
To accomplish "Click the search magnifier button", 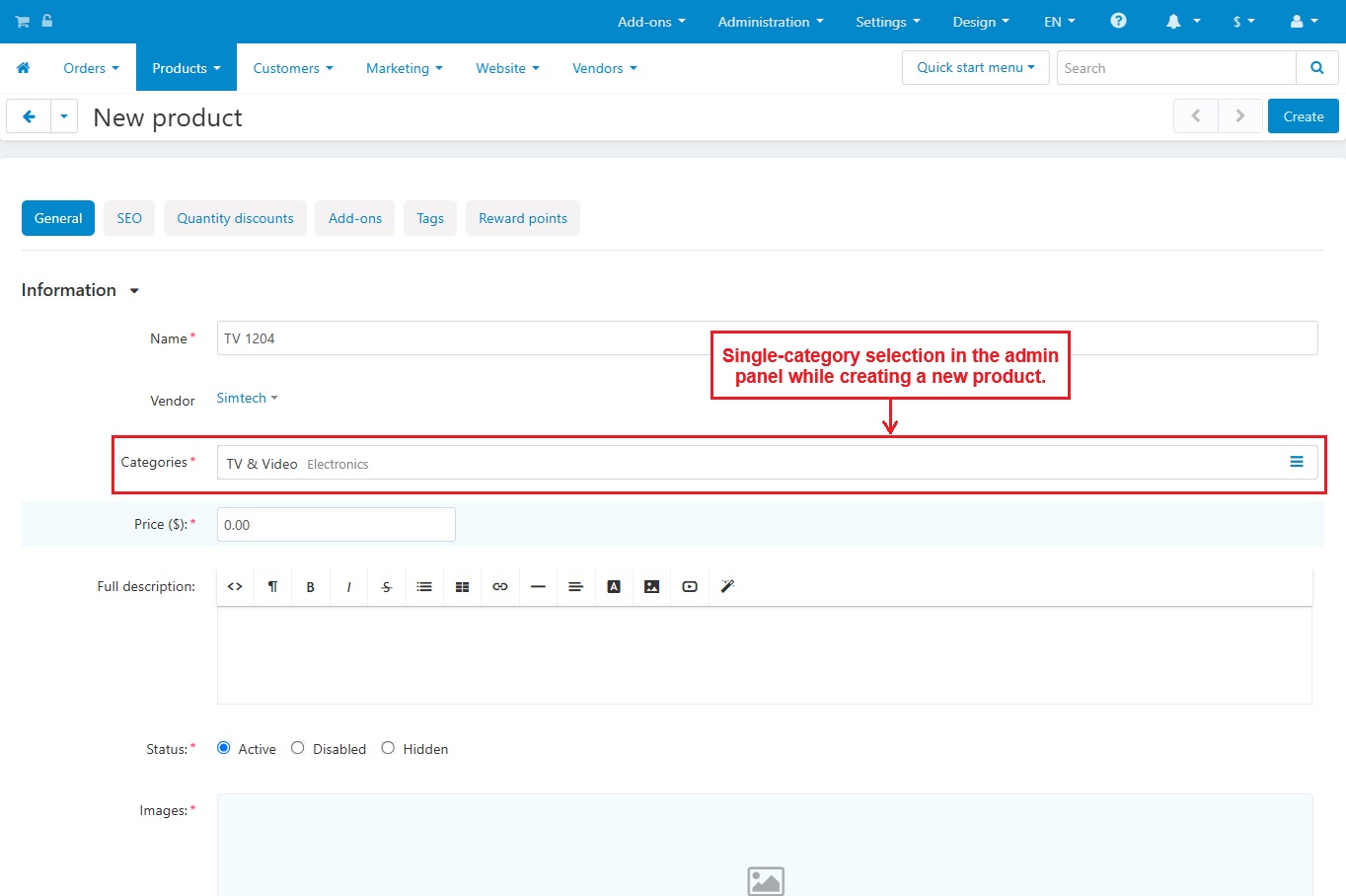I will (x=1316, y=68).
